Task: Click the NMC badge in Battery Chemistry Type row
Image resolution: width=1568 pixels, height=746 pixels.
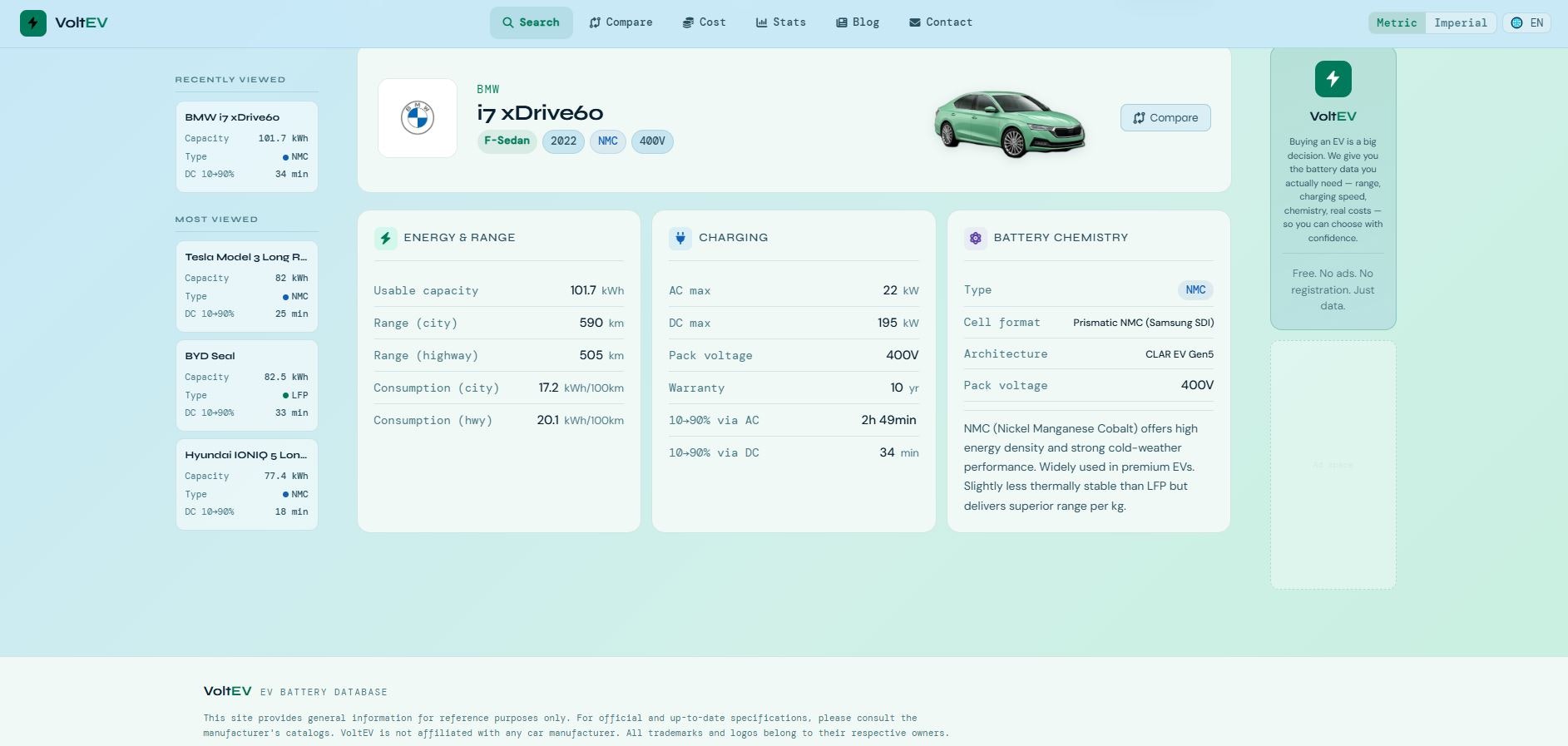Action: [x=1195, y=290]
